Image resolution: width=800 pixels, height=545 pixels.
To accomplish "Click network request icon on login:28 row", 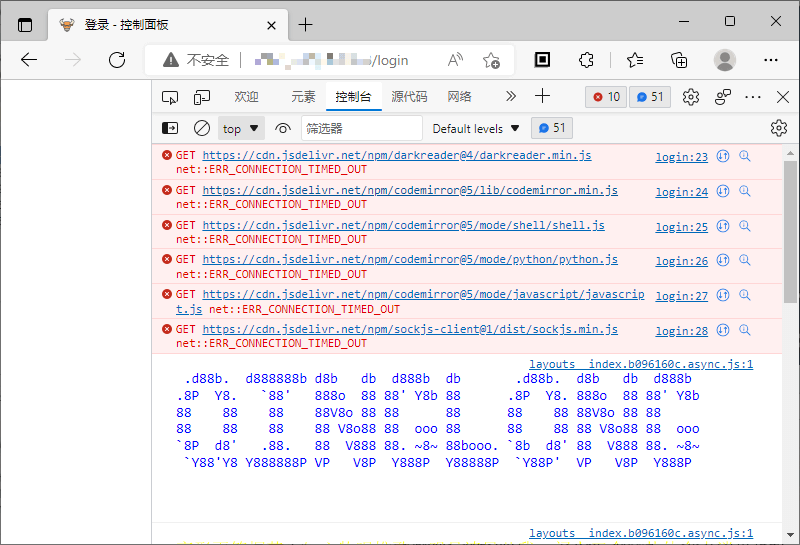I will [722, 330].
